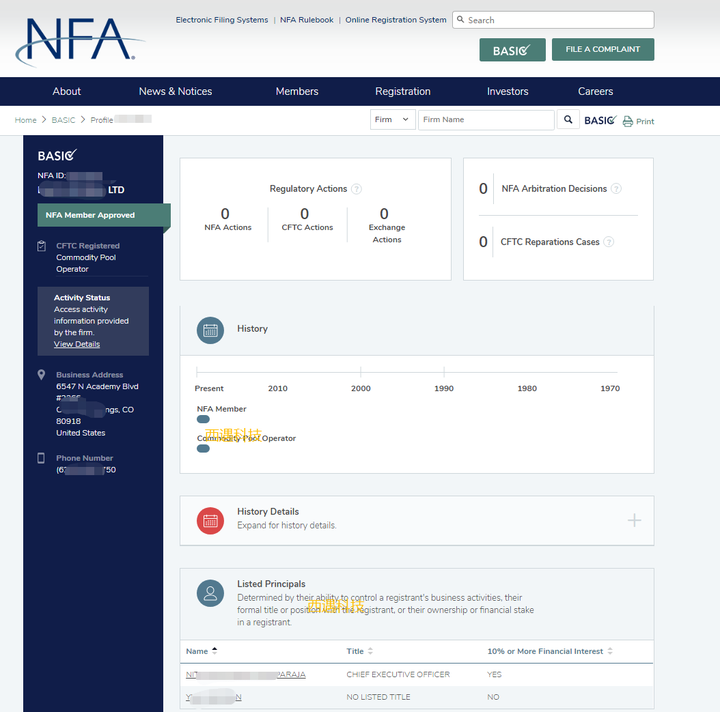Open the View Details activity link
Image resolution: width=720 pixels, height=712 pixels.
pos(77,344)
